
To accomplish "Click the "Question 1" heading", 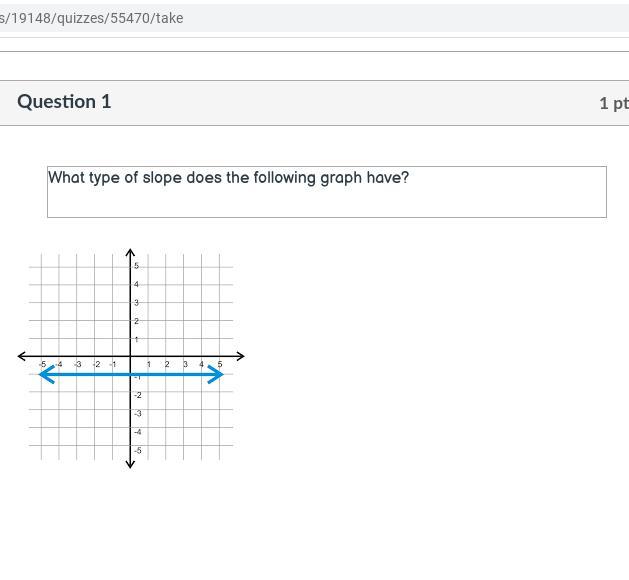I will click(64, 102).
